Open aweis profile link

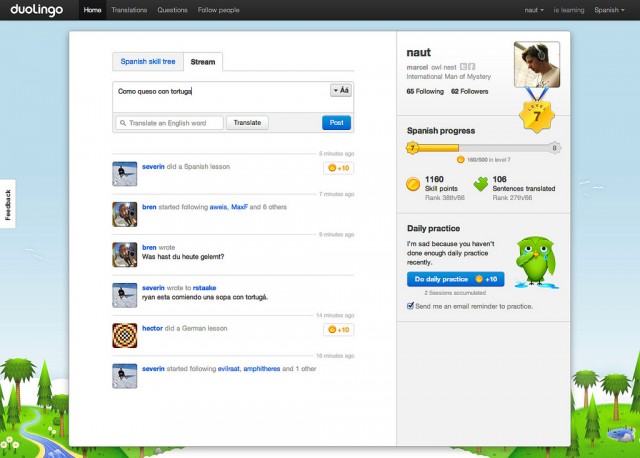tap(218, 207)
